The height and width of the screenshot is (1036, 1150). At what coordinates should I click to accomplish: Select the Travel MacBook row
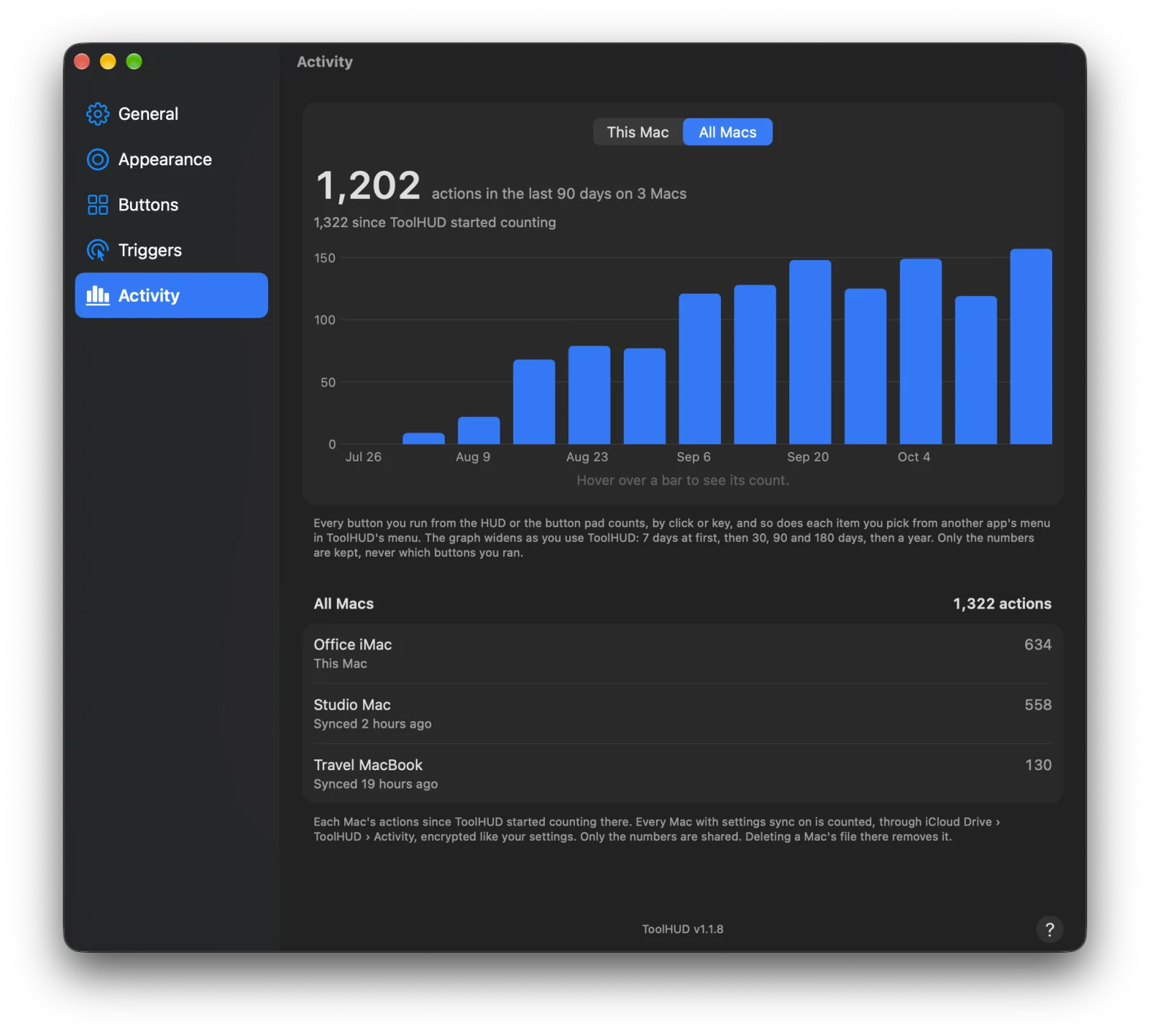tap(682, 774)
